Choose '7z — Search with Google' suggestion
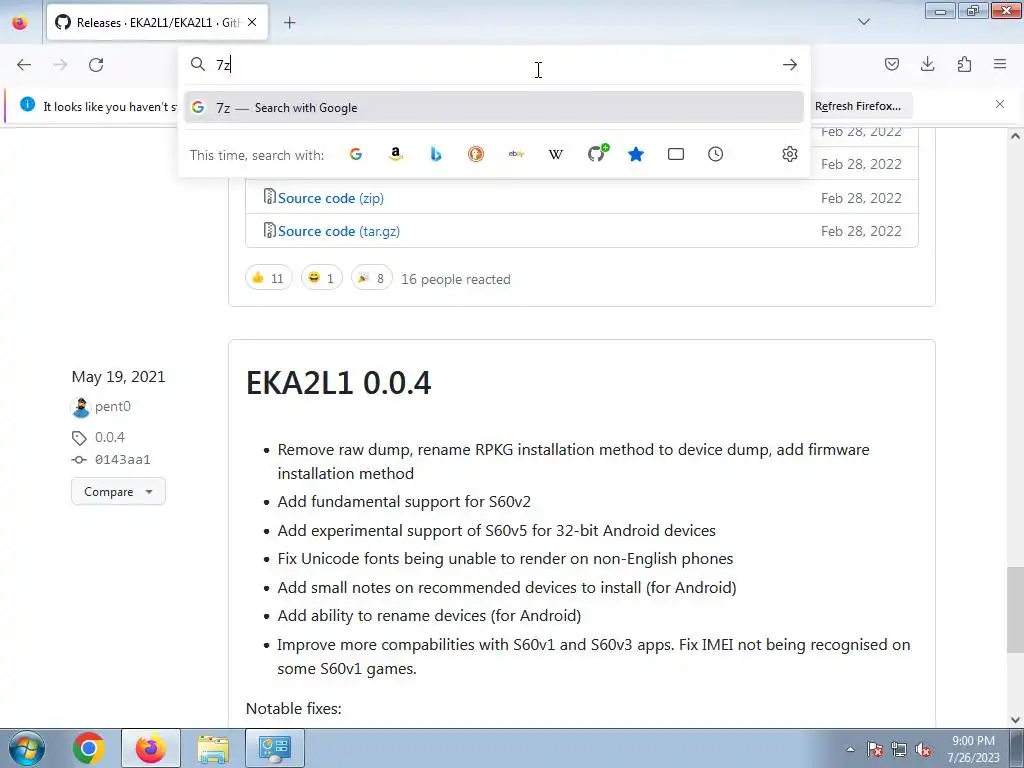The height and width of the screenshot is (768, 1024). point(494,108)
